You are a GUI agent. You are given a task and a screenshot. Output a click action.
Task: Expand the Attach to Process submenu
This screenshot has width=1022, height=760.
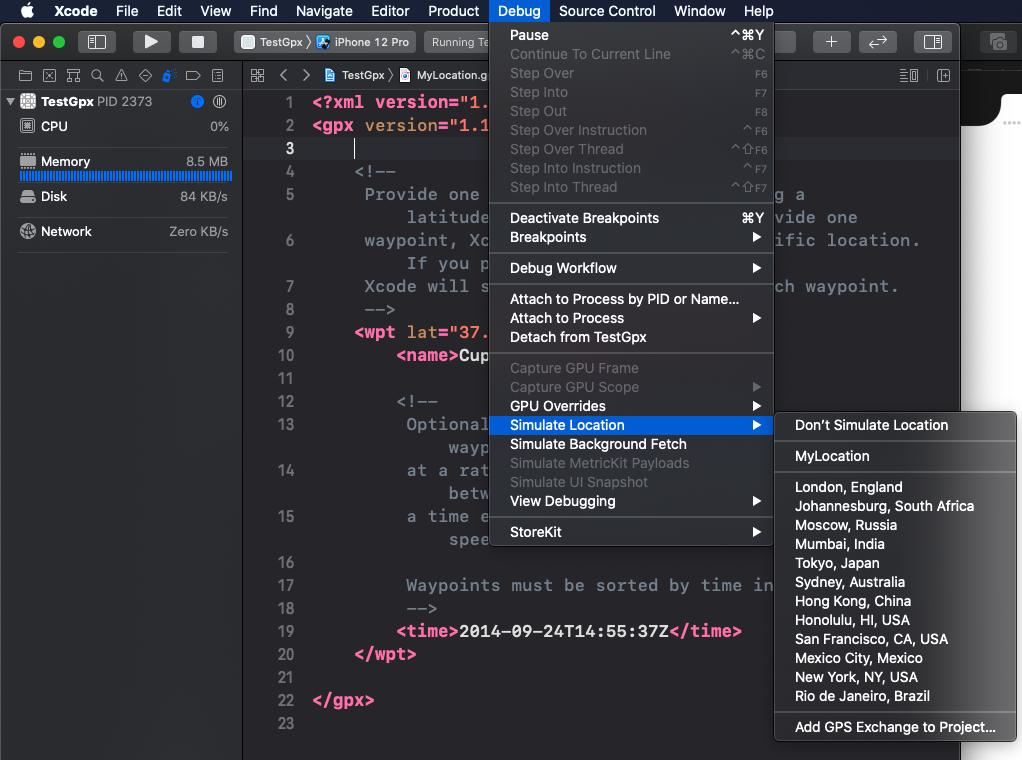coord(631,318)
